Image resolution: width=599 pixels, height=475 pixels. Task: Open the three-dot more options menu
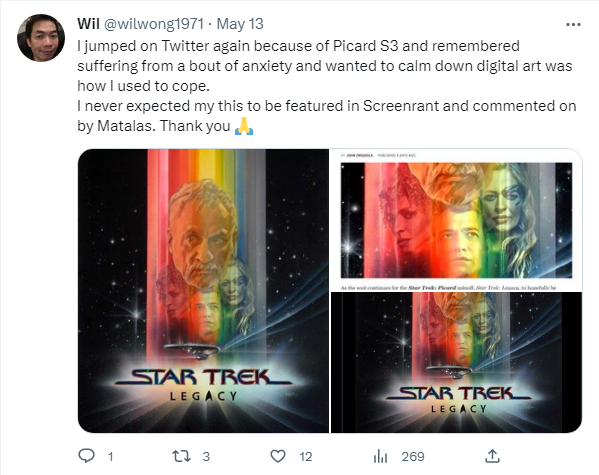pos(573,24)
